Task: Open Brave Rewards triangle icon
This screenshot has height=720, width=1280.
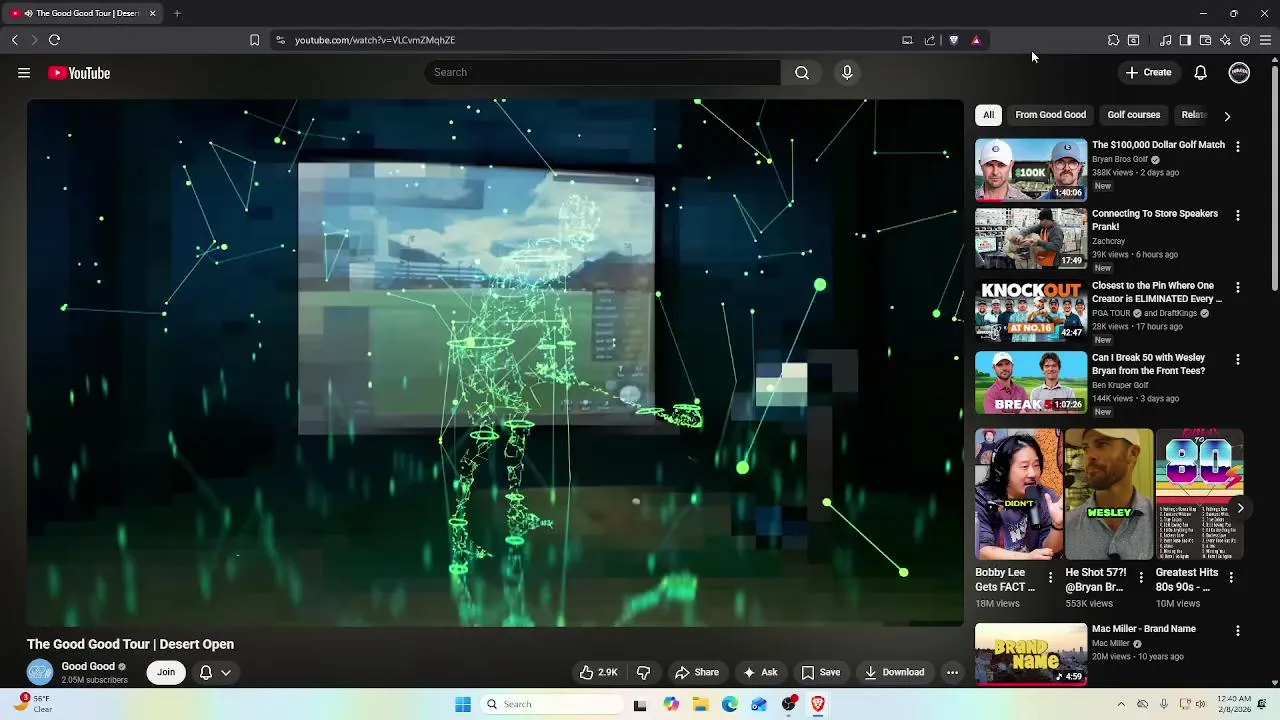Action: 976,40
